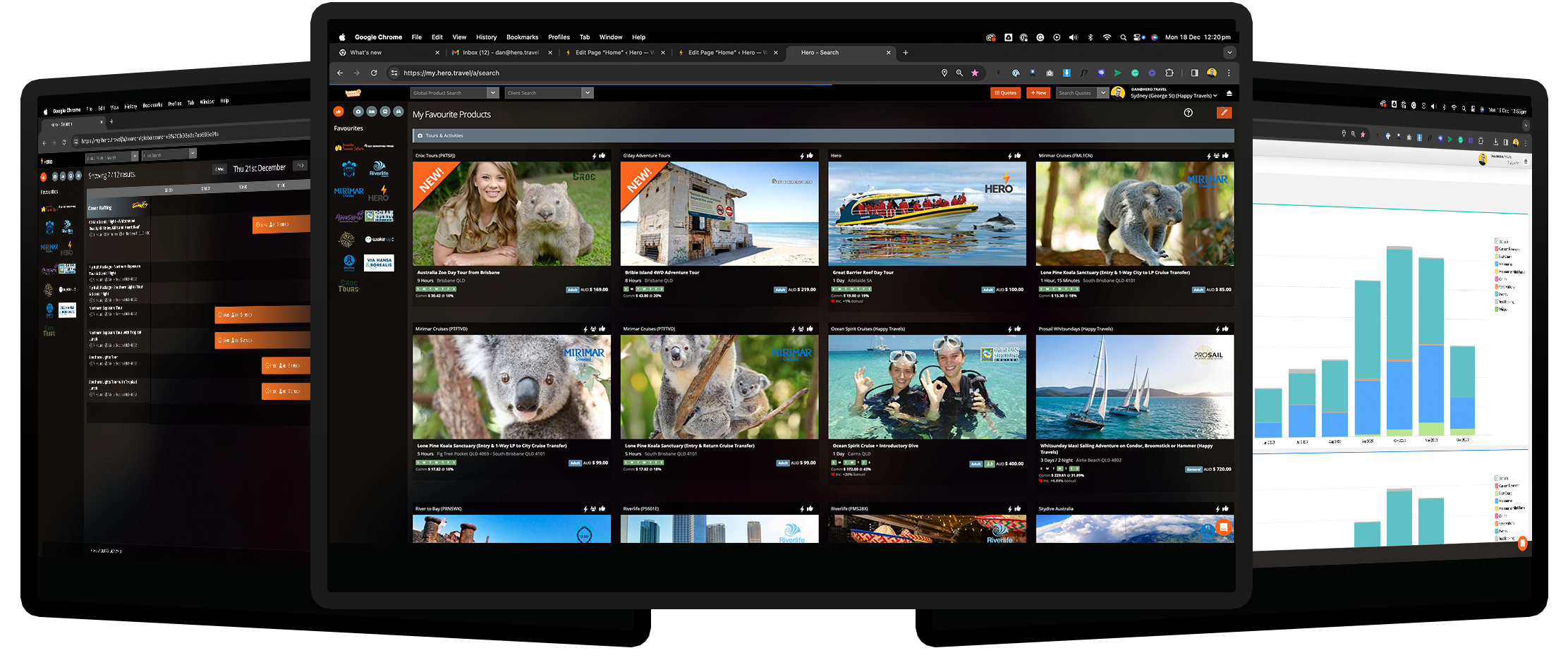
Task: Open new Chrome tab with plus button
Action: [906, 52]
